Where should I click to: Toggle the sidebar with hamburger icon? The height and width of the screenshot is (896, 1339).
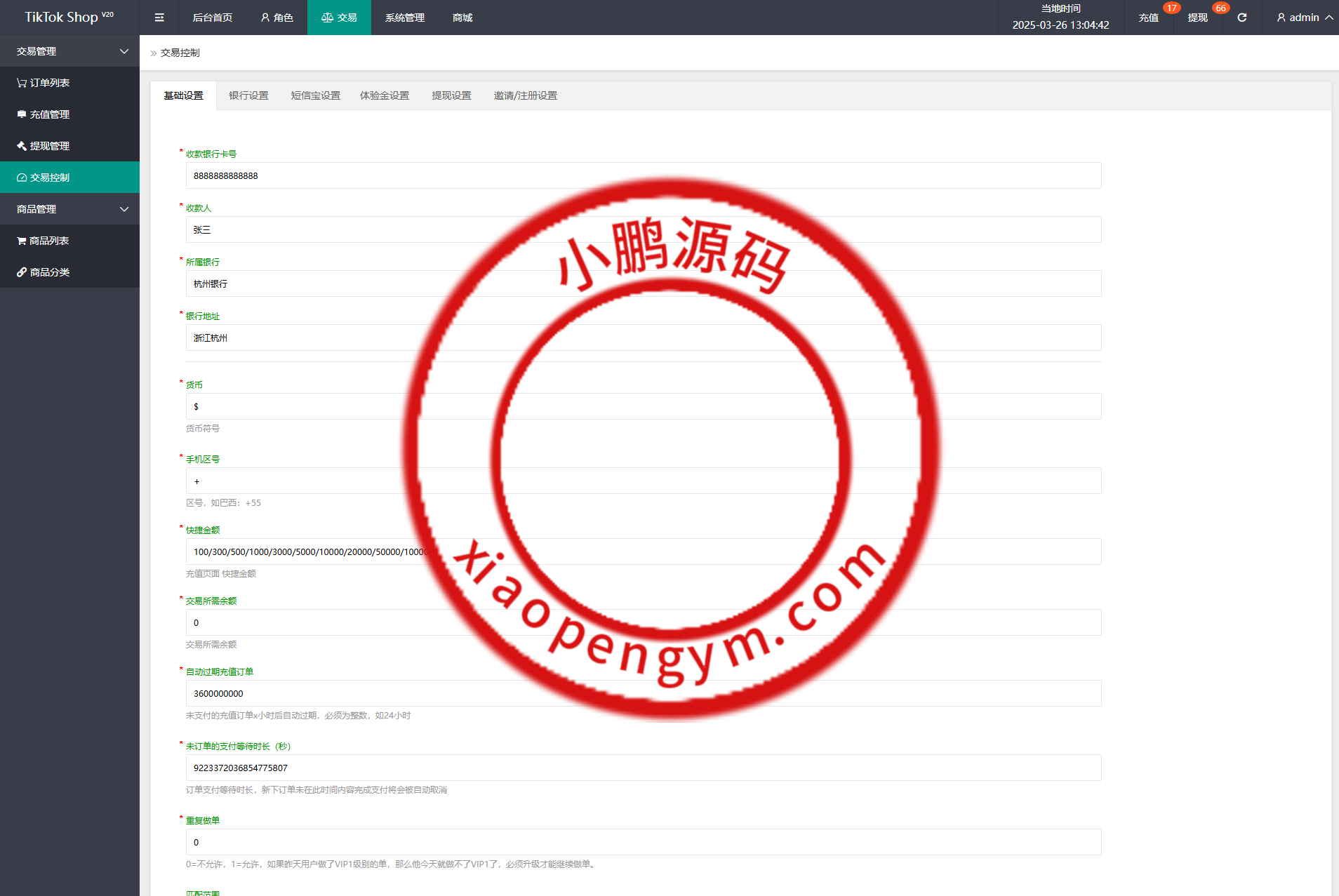pyautogui.click(x=159, y=17)
